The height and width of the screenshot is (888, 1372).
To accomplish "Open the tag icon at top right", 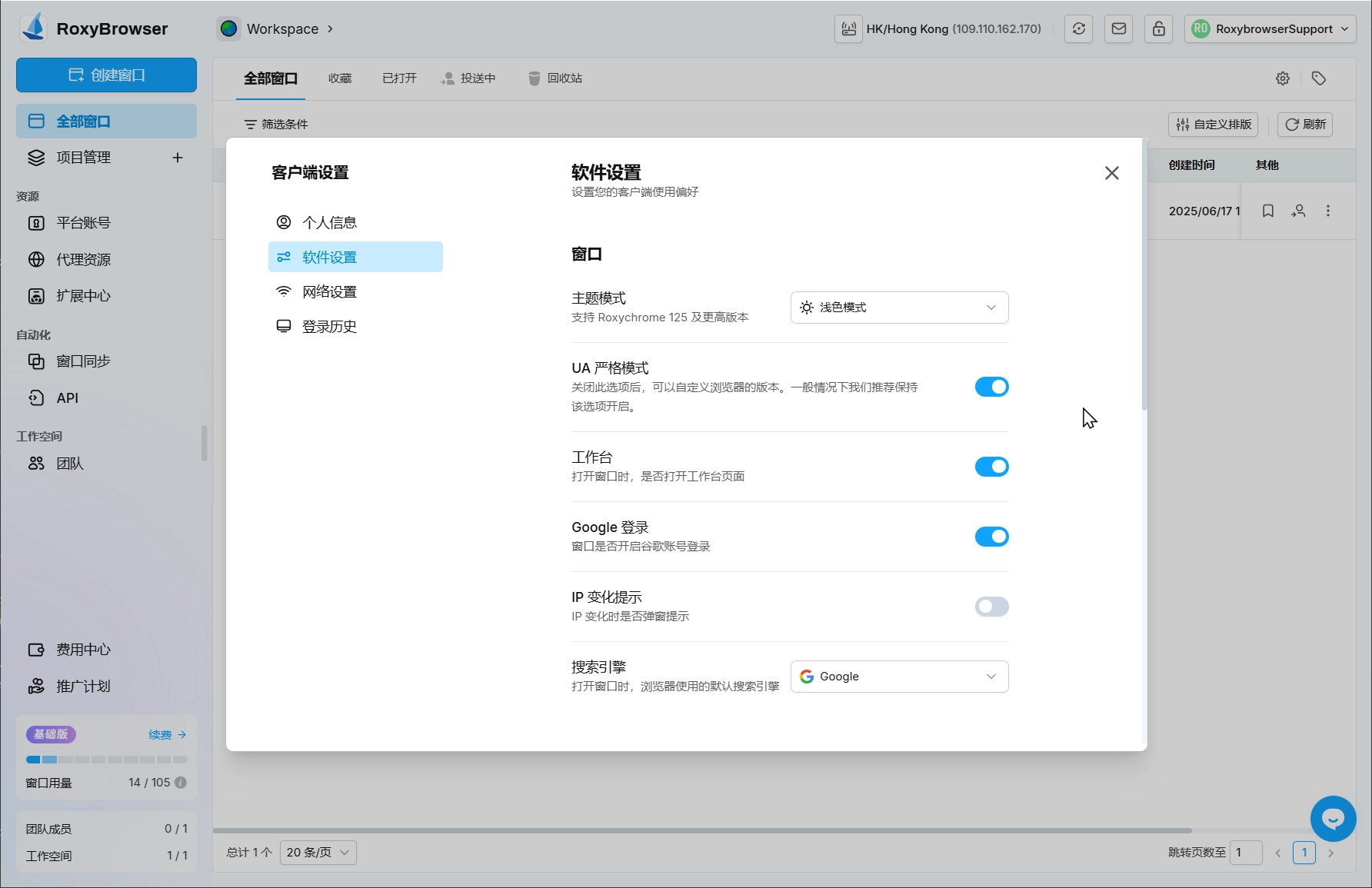I will pos(1318,78).
